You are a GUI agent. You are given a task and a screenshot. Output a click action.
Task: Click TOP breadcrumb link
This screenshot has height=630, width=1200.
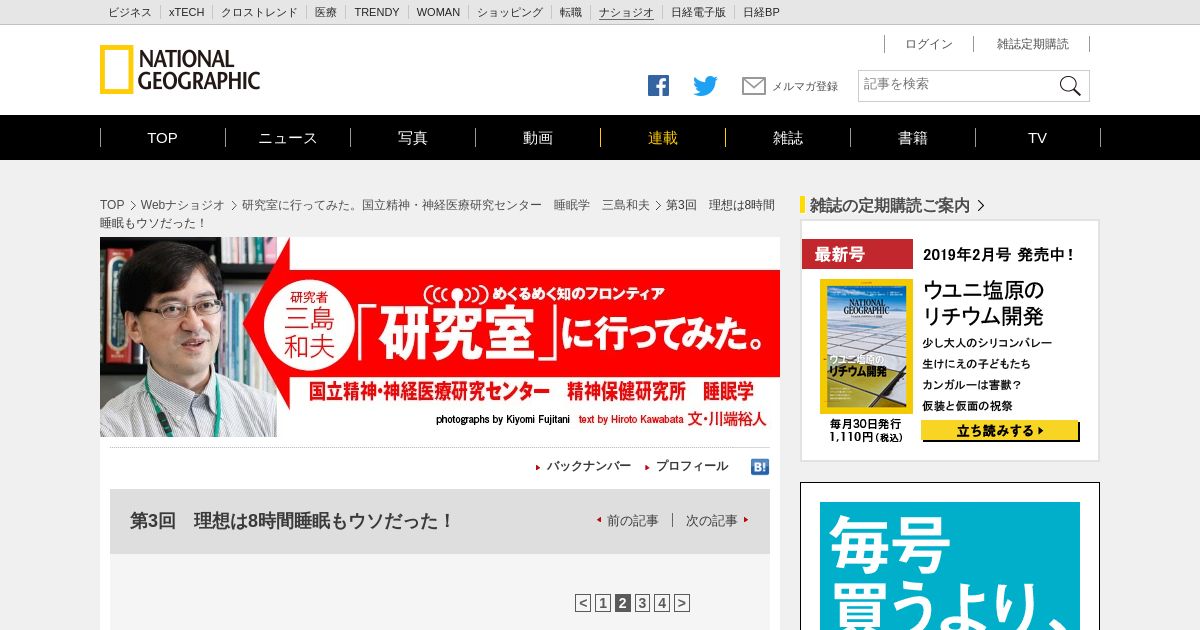[x=112, y=205]
